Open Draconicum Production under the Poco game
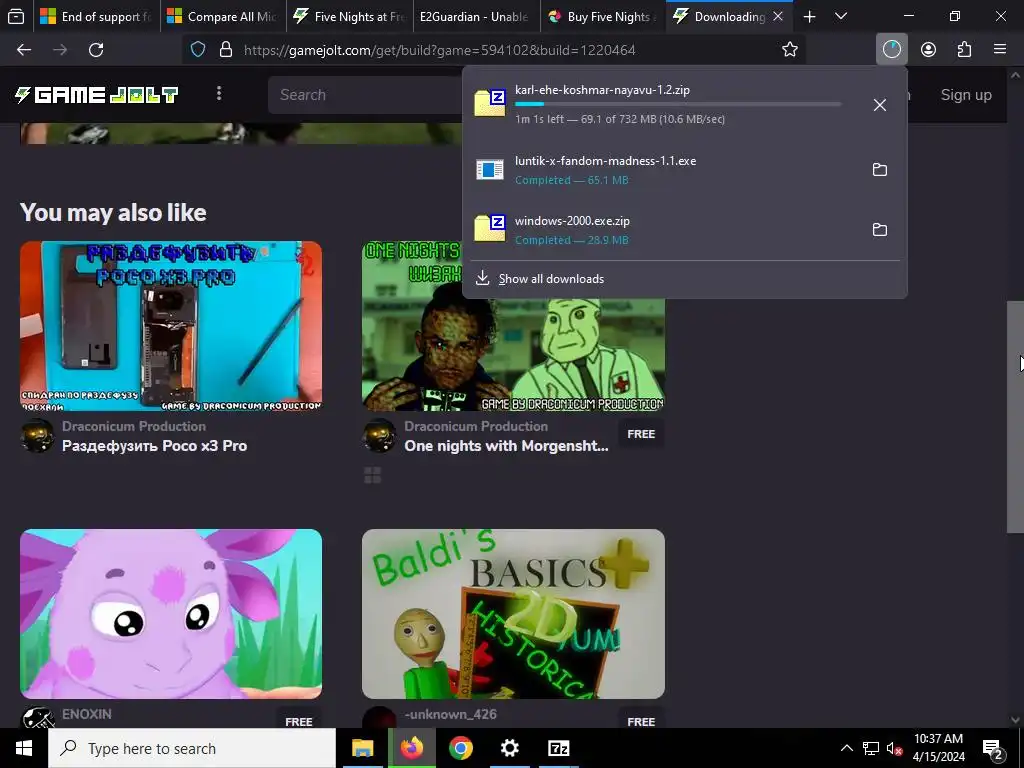1024x768 pixels. tap(134, 426)
